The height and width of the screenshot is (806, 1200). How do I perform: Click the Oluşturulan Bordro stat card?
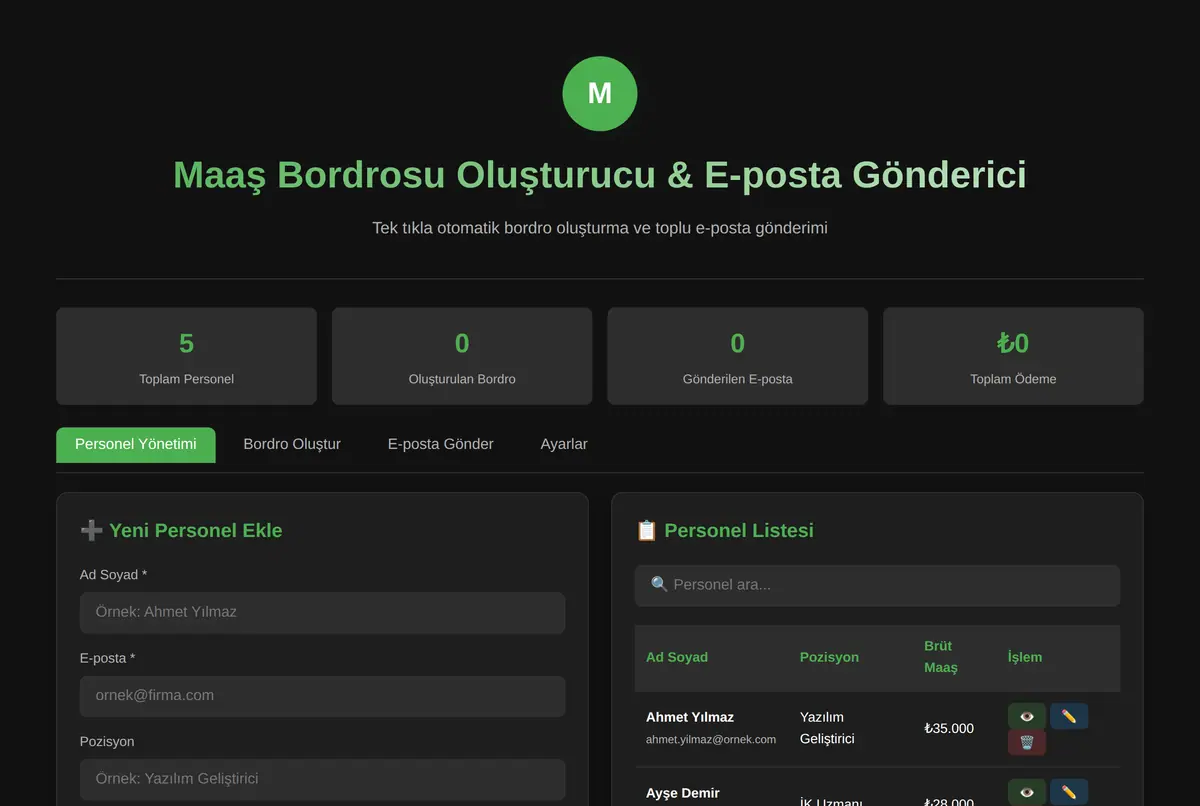tap(462, 356)
